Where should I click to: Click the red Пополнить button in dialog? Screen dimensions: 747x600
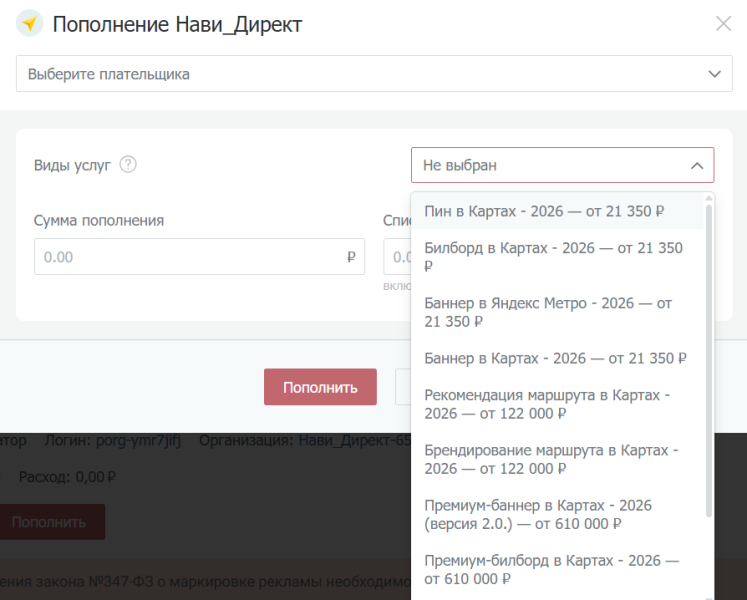(320, 387)
